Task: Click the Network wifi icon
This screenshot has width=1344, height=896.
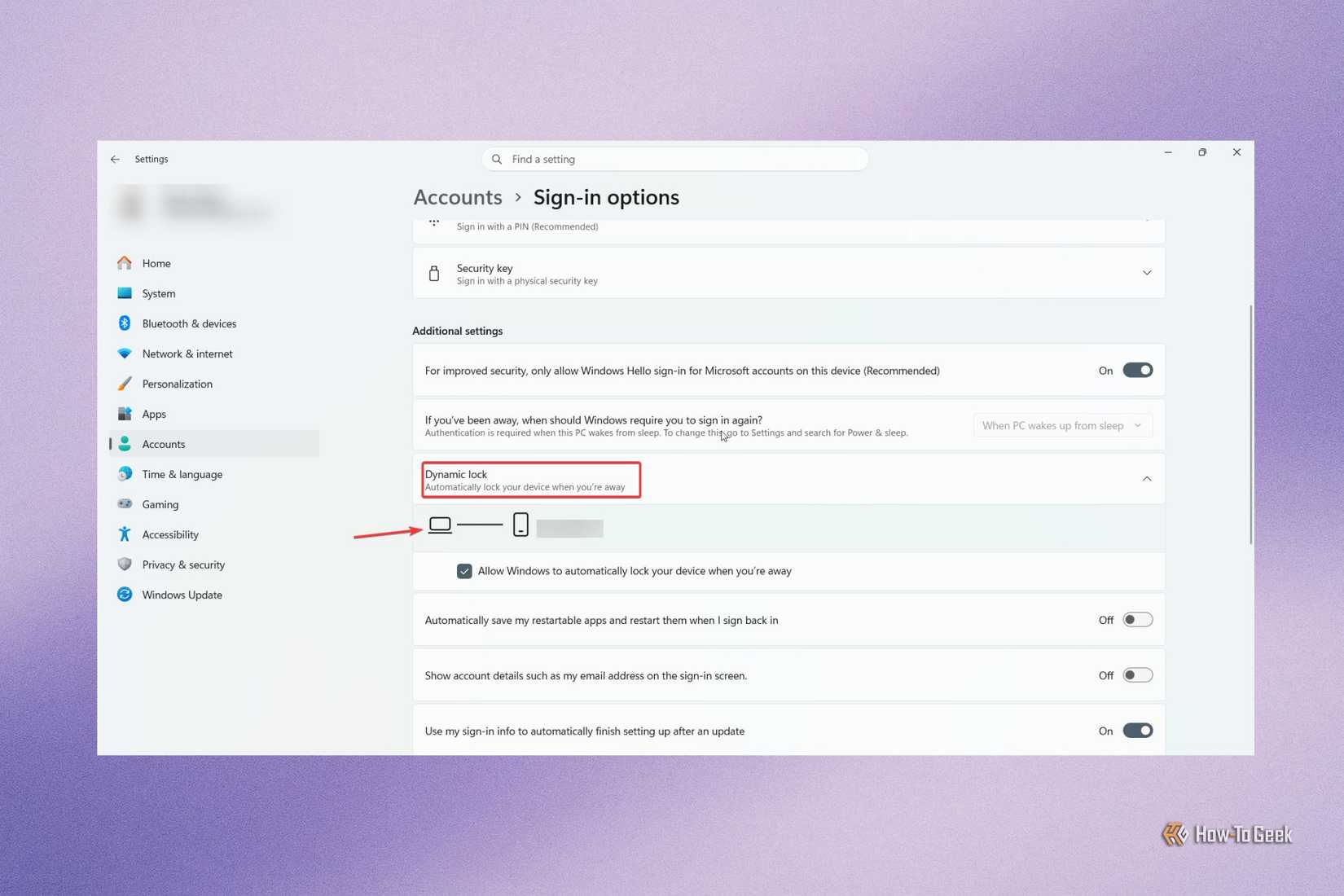Action: (125, 354)
